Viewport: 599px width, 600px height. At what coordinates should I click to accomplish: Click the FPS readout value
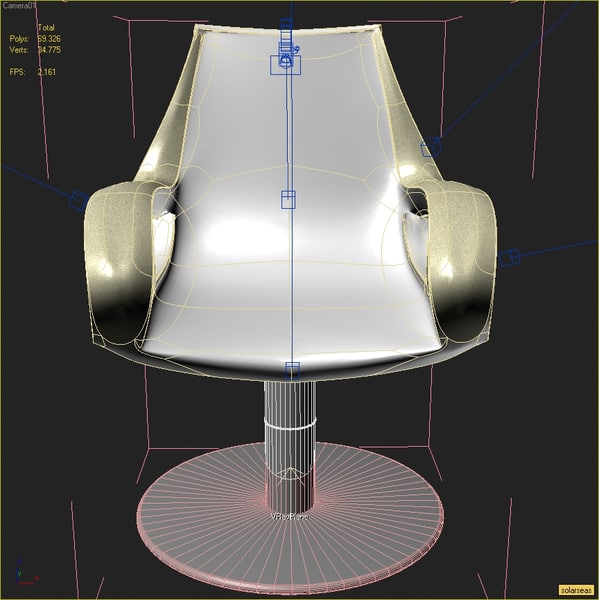tap(47, 72)
